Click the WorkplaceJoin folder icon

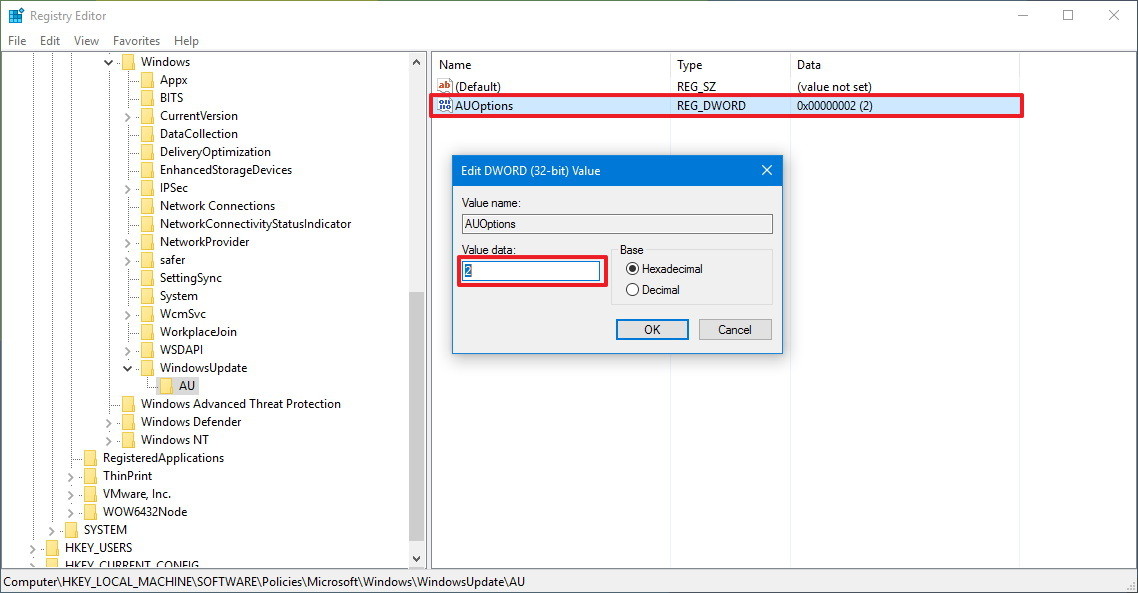(x=147, y=332)
